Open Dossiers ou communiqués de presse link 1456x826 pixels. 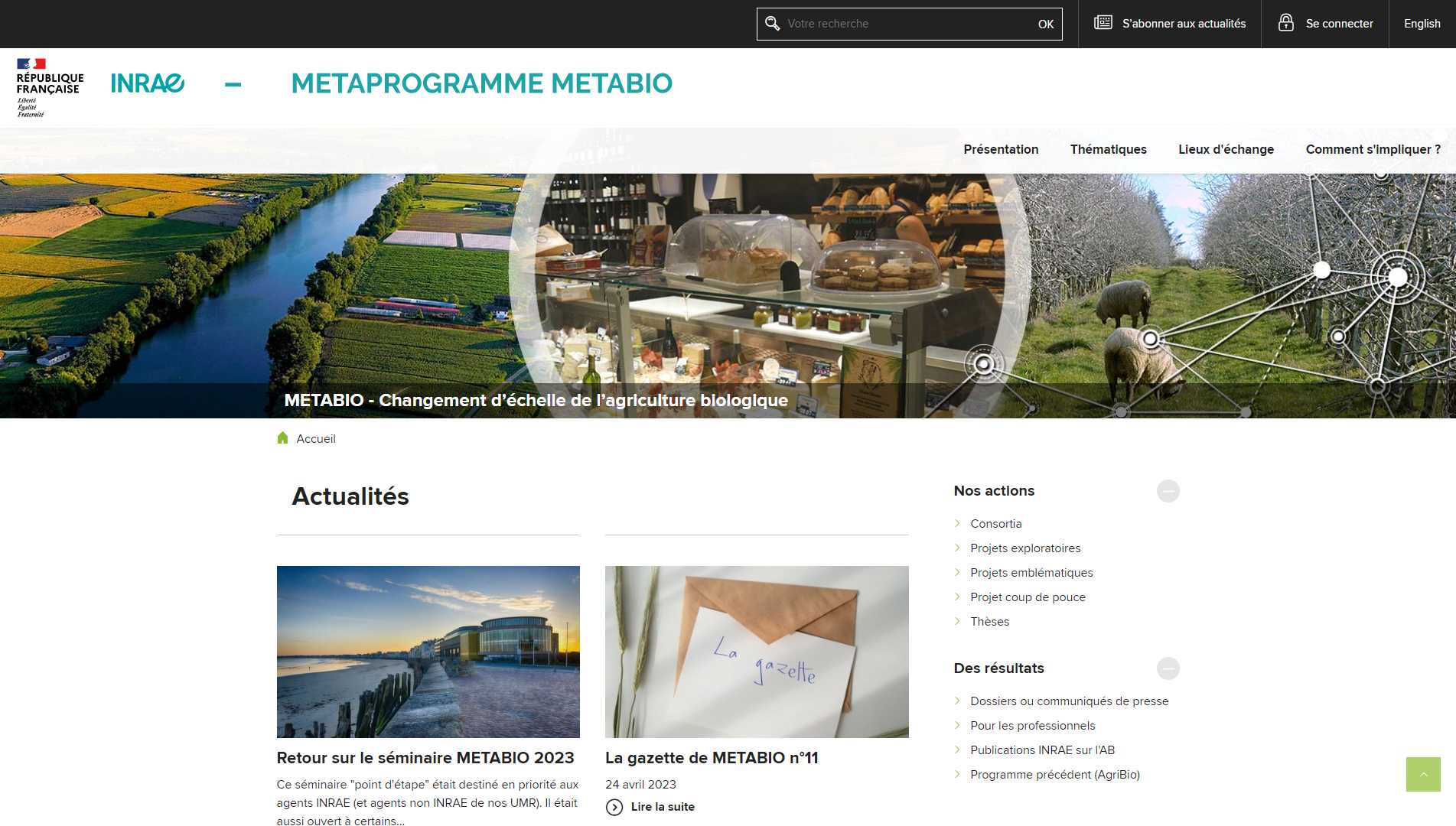pyautogui.click(x=1069, y=701)
